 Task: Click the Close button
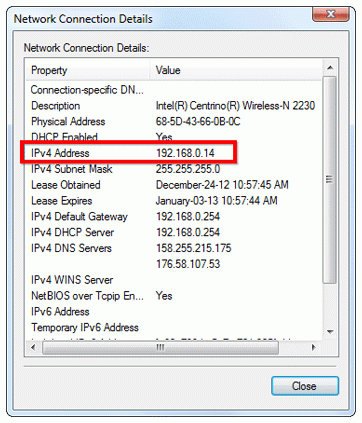coord(305,386)
